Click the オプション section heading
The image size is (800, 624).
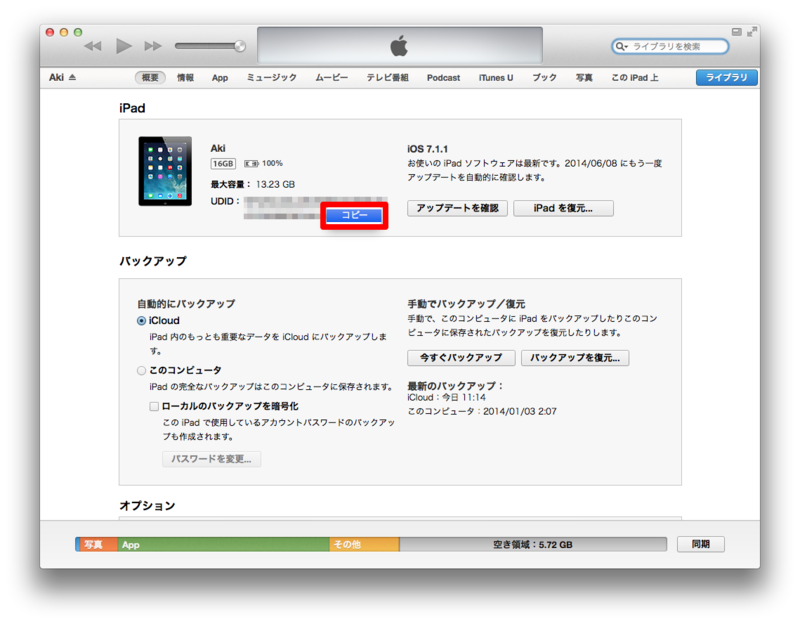coord(147,506)
